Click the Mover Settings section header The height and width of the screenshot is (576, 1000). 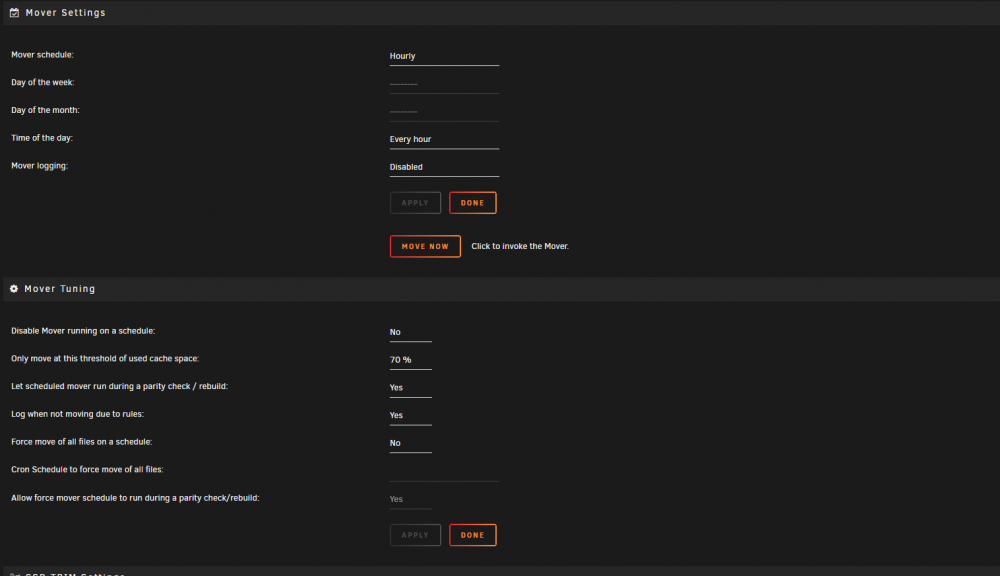coord(501,13)
